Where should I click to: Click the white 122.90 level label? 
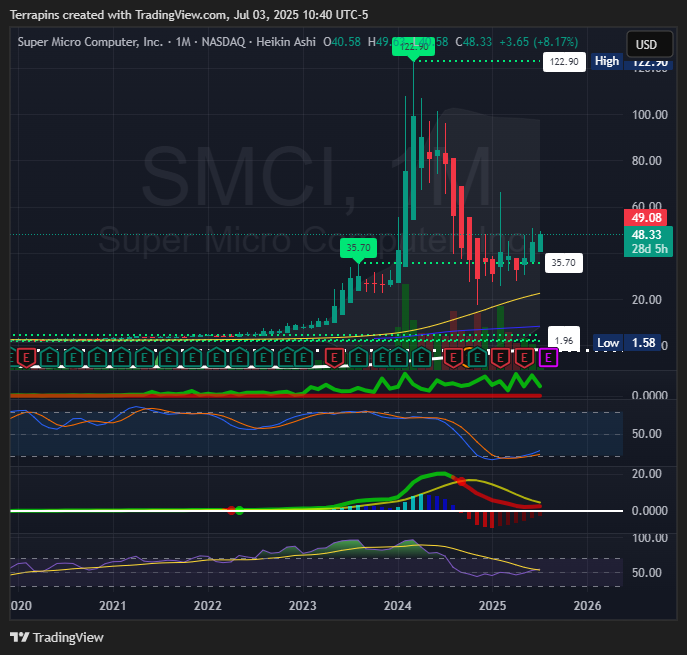click(564, 62)
